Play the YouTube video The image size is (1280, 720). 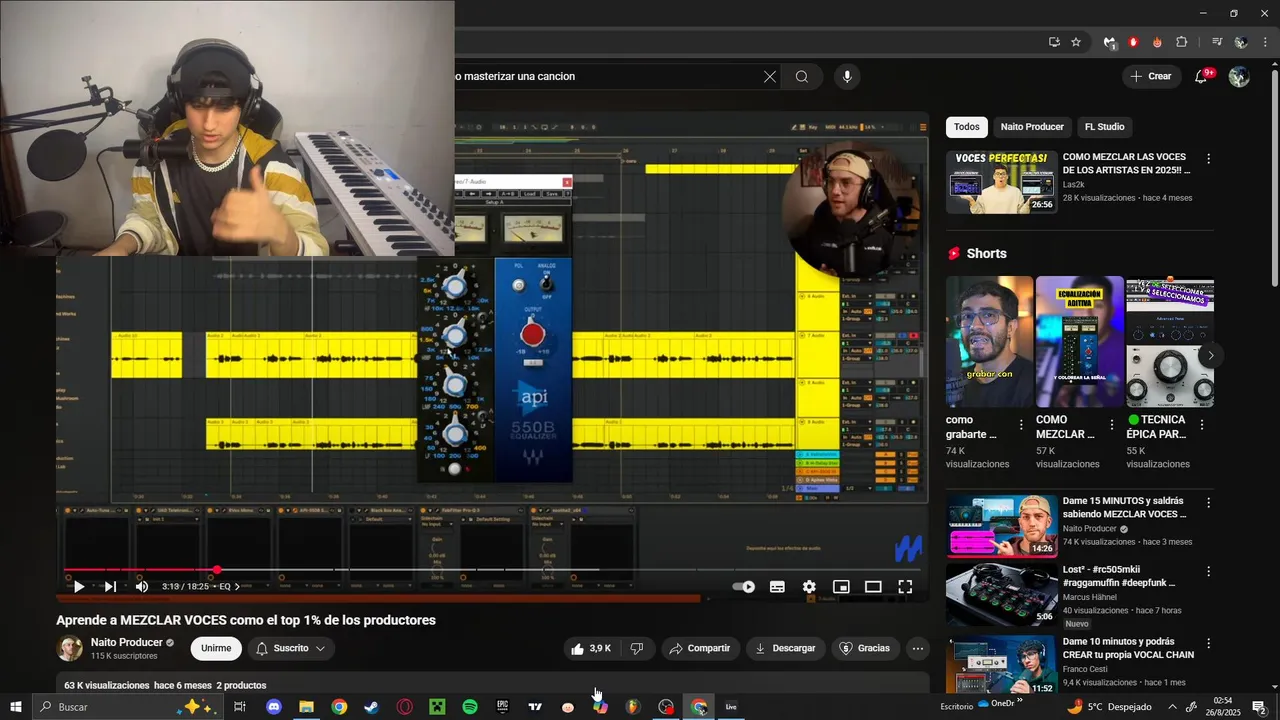tap(79, 587)
